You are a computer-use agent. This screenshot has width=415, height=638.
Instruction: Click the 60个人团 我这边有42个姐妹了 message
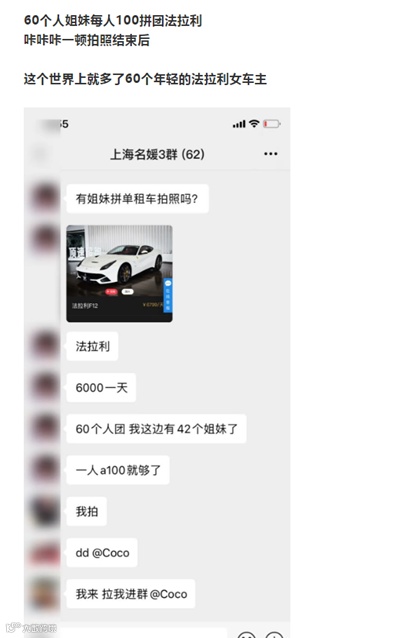pyautogui.click(x=156, y=429)
